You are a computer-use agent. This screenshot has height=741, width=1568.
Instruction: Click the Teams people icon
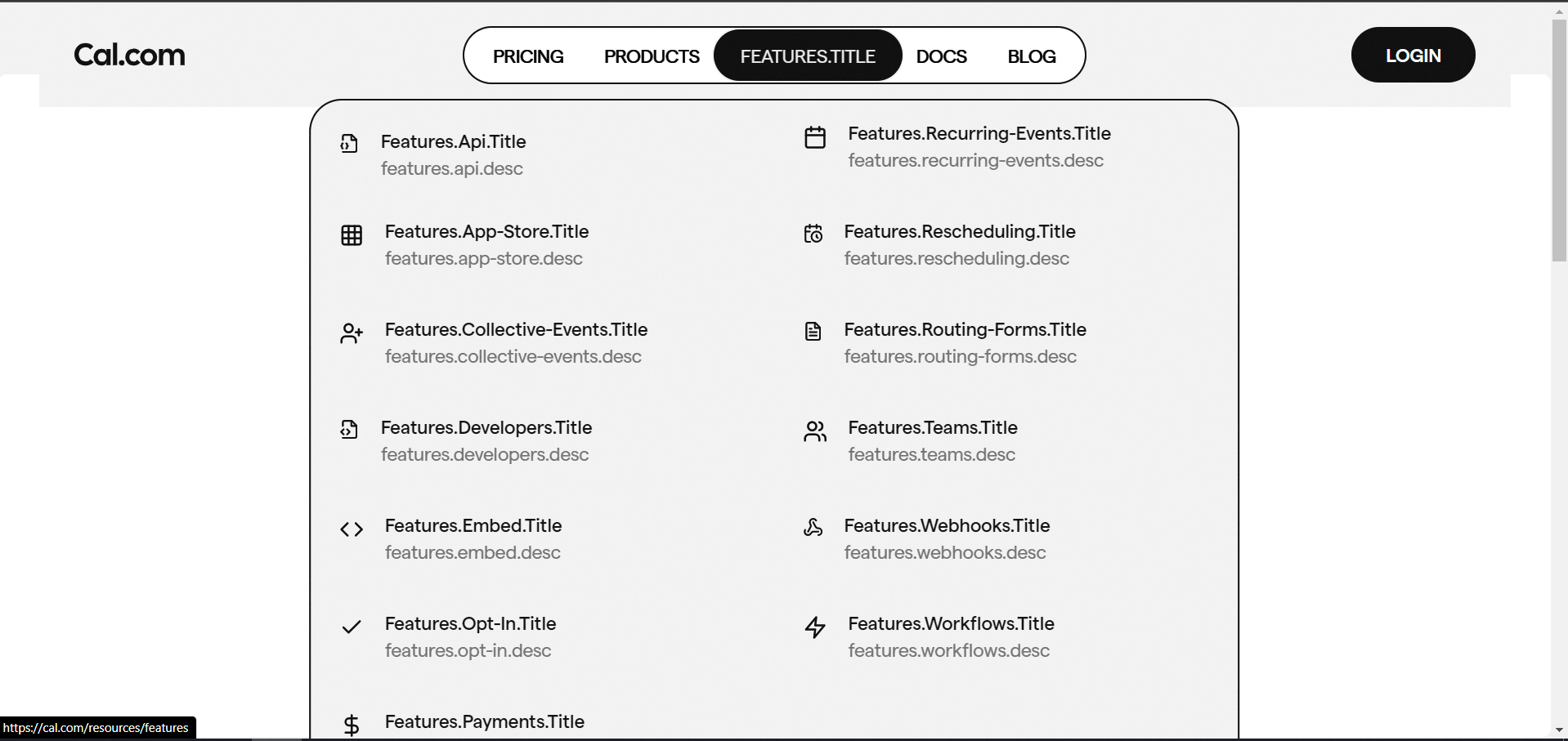click(814, 431)
